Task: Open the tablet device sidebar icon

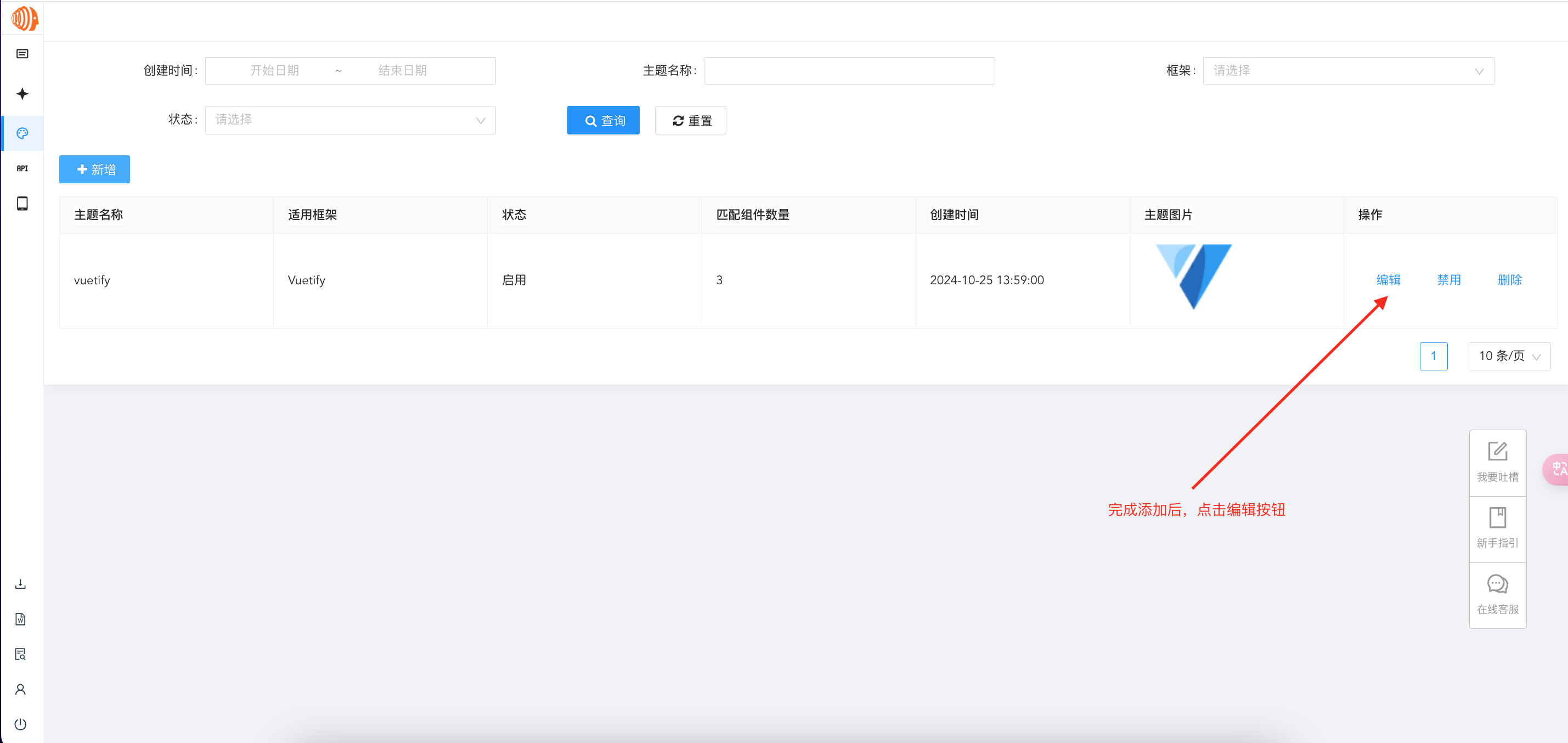Action: [x=22, y=204]
